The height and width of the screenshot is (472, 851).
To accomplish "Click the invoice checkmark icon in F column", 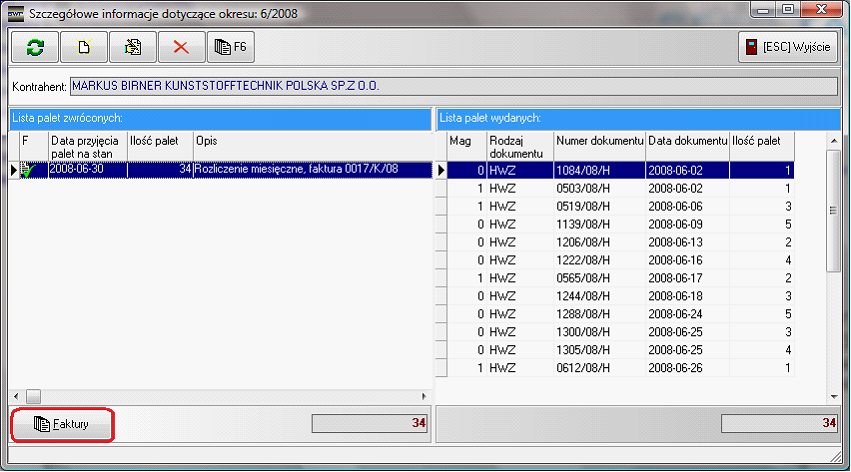I will [26, 170].
